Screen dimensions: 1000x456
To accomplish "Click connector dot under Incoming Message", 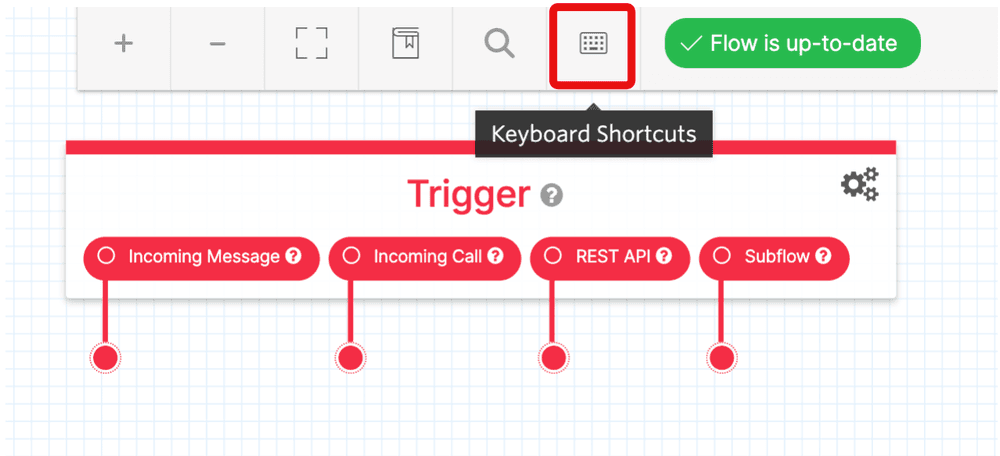I will click(106, 358).
